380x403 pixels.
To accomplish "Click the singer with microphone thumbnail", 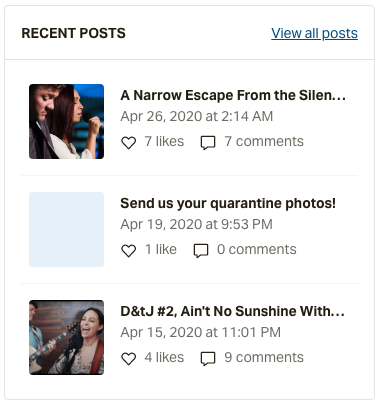I will tap(66, 121).
